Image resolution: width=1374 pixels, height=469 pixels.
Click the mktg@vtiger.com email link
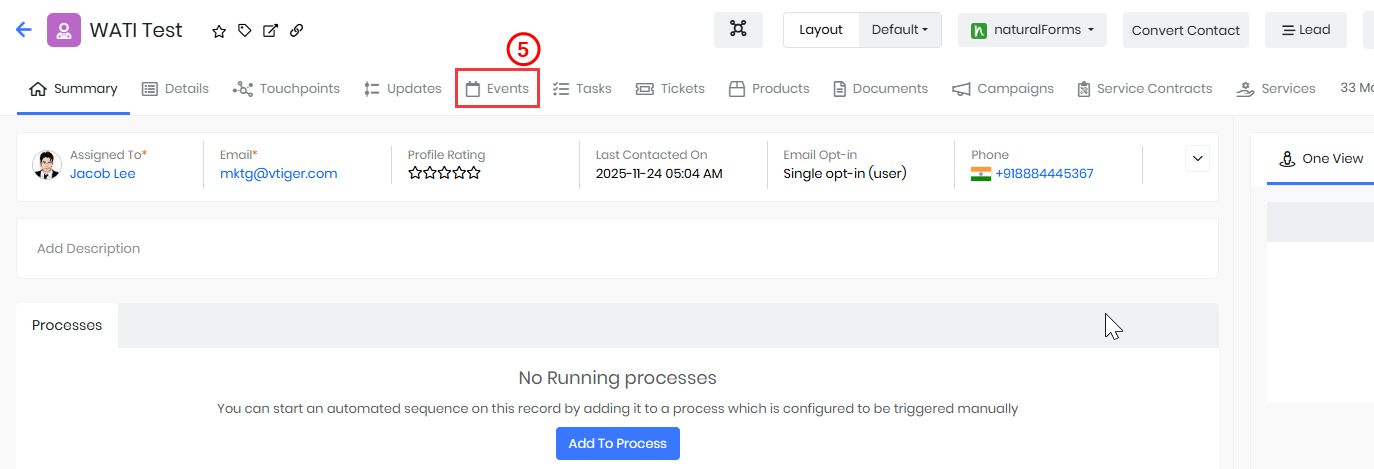(278, 174)
